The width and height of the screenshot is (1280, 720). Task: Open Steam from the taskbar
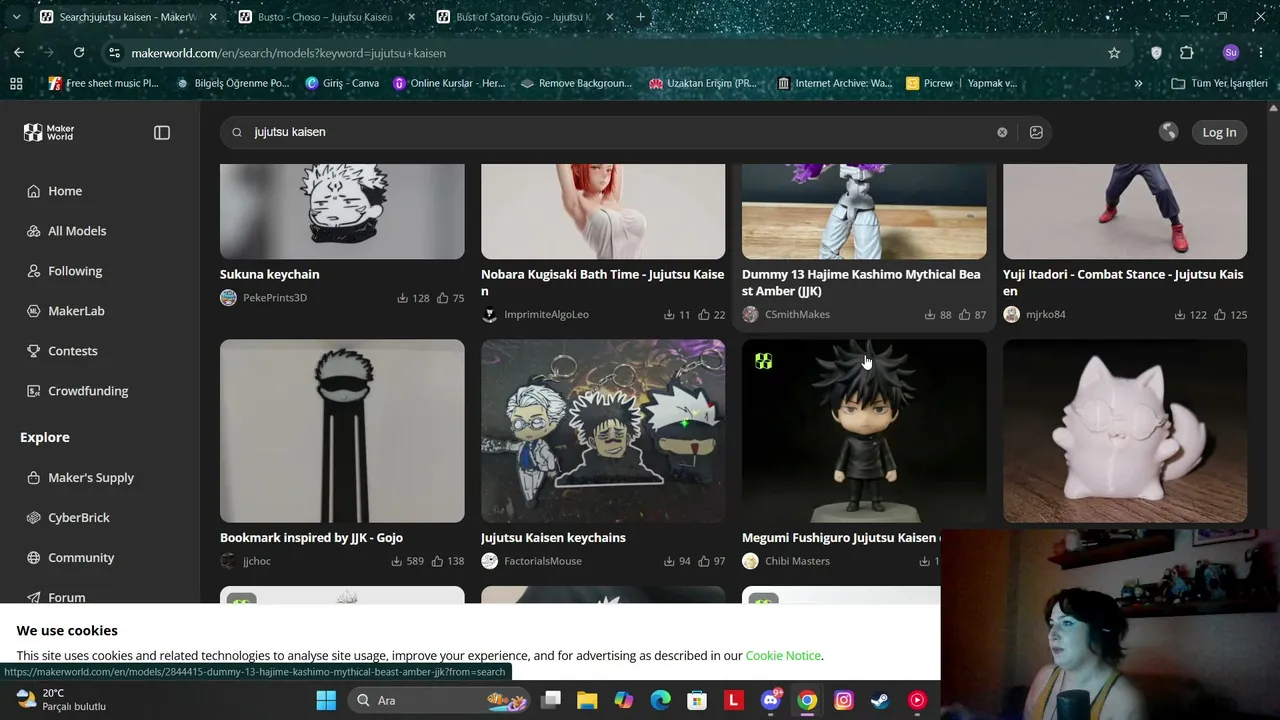880,700
